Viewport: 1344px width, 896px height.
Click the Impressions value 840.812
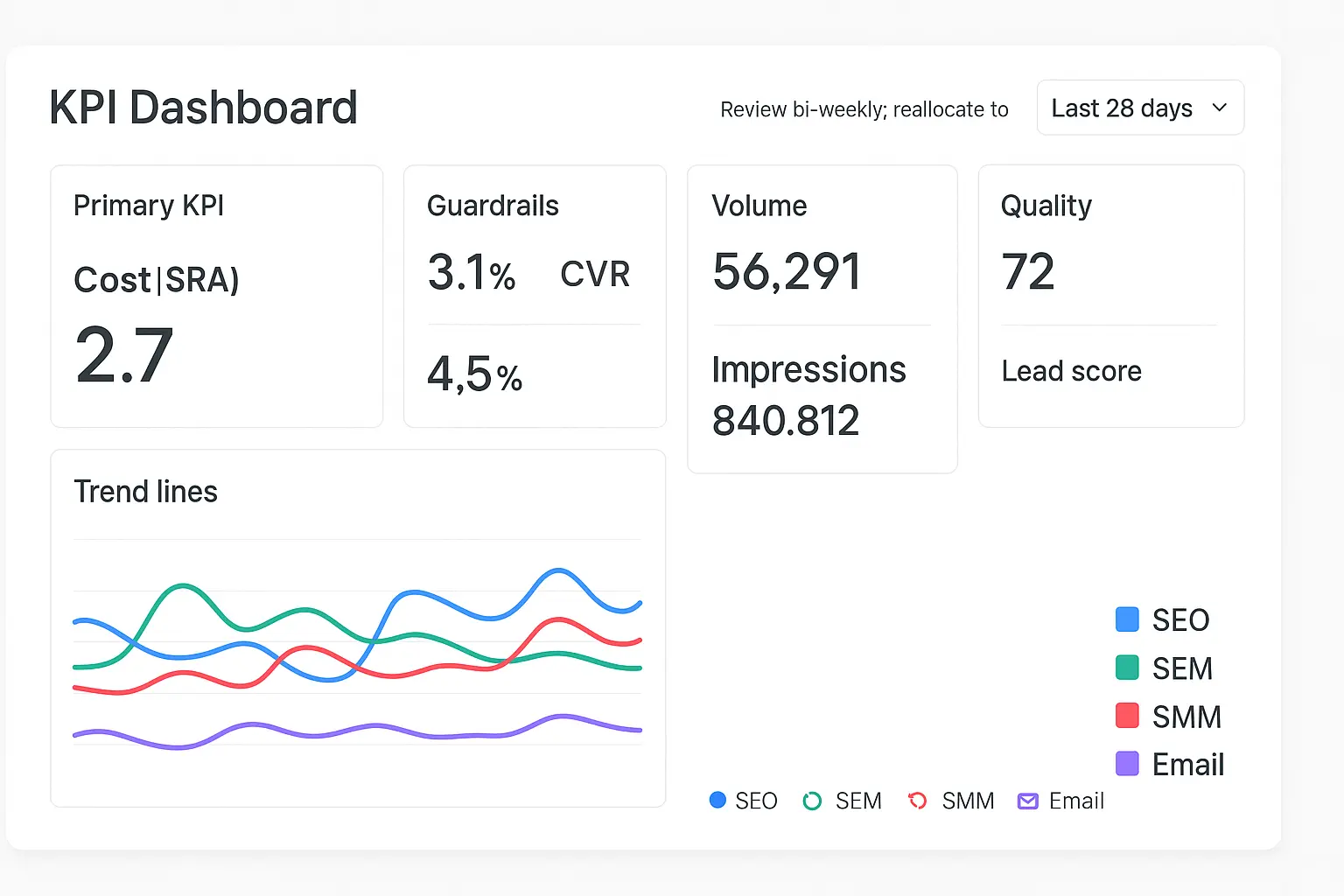786,420
